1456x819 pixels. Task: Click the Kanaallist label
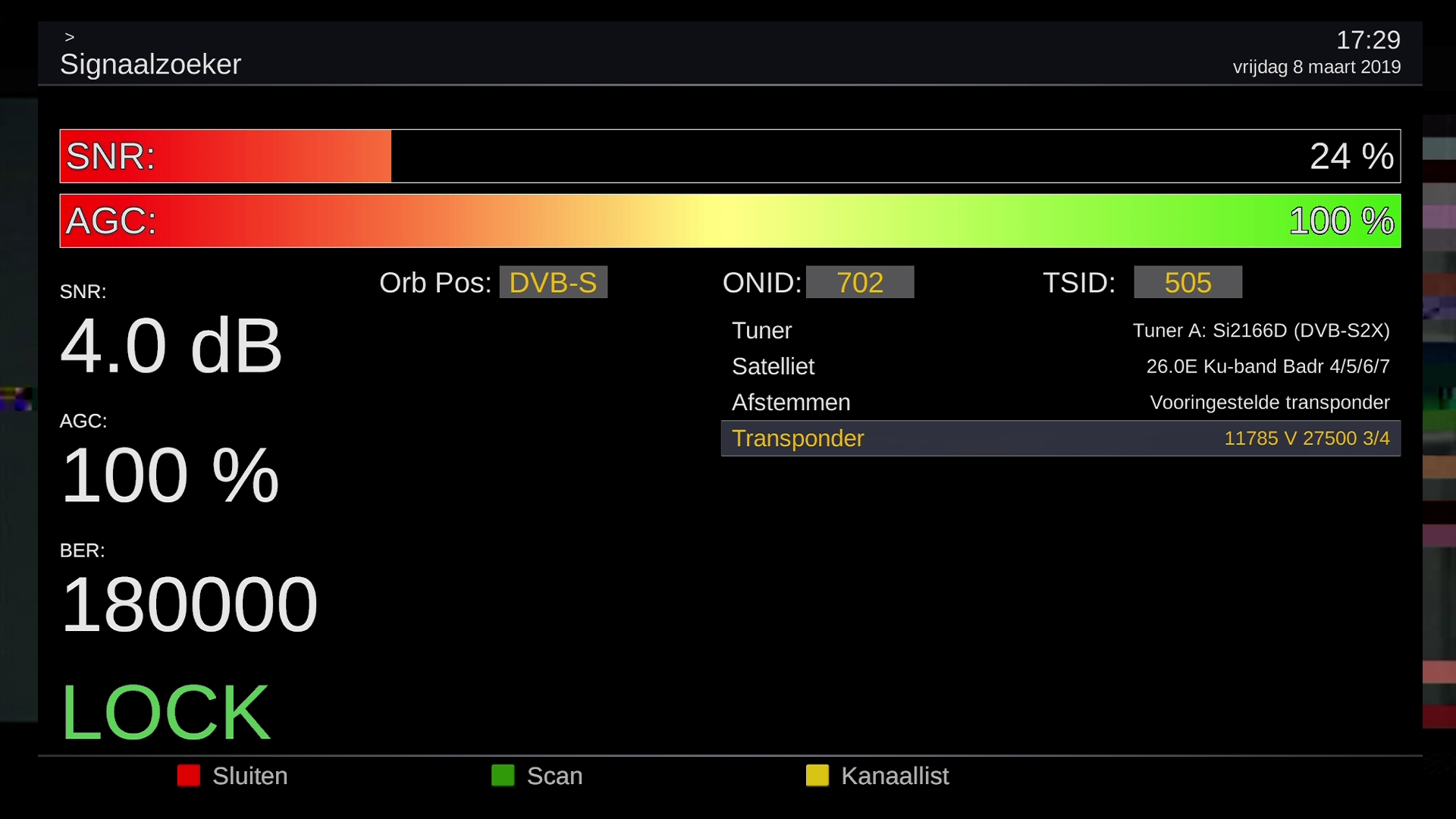coord(894,776)
